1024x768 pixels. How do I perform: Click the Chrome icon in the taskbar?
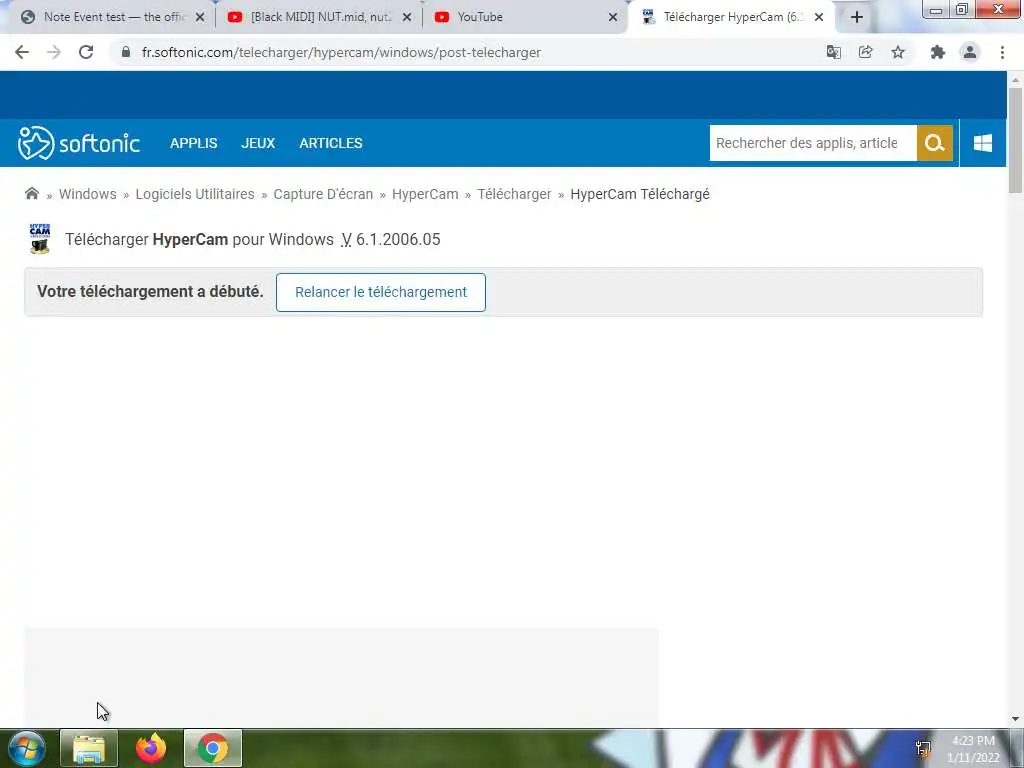point(213,748)
